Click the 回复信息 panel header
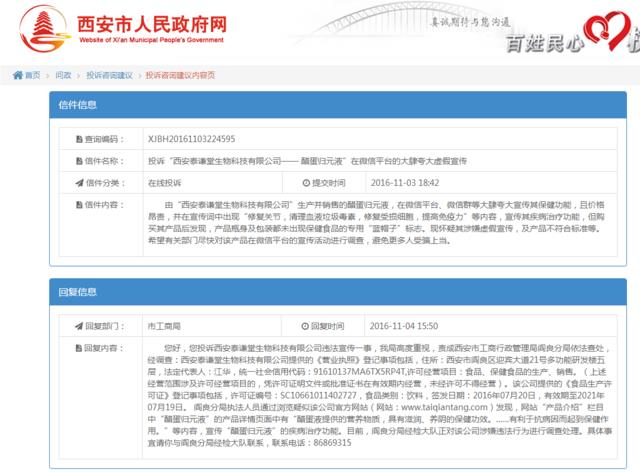The height and width of the screenshot is (473, 640). coord(338,292)
